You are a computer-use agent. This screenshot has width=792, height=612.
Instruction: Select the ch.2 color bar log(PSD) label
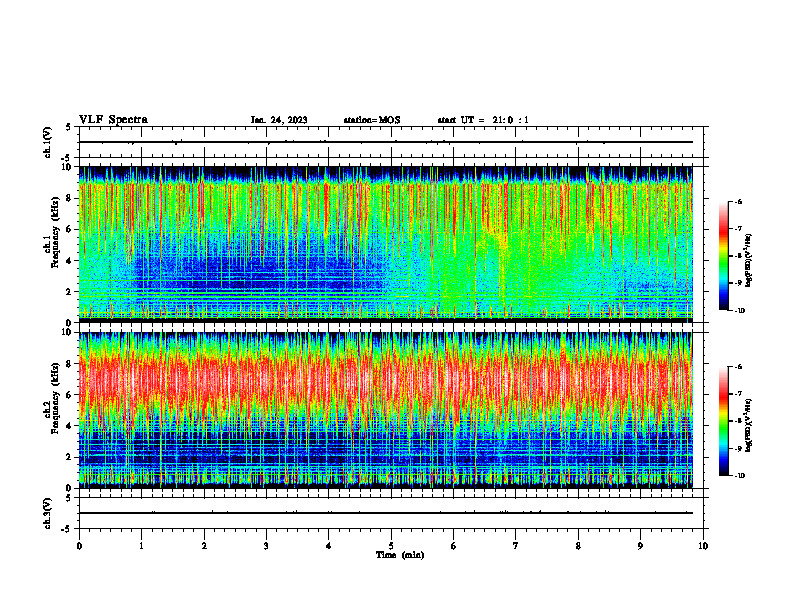tap(748, 426)
